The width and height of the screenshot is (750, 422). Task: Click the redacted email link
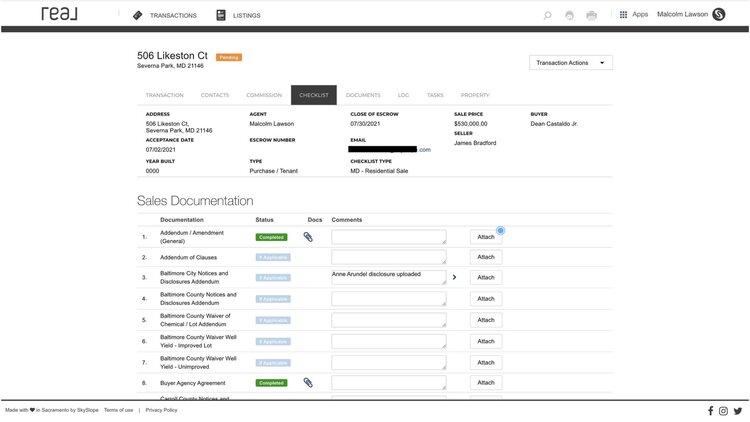point(390,149)
